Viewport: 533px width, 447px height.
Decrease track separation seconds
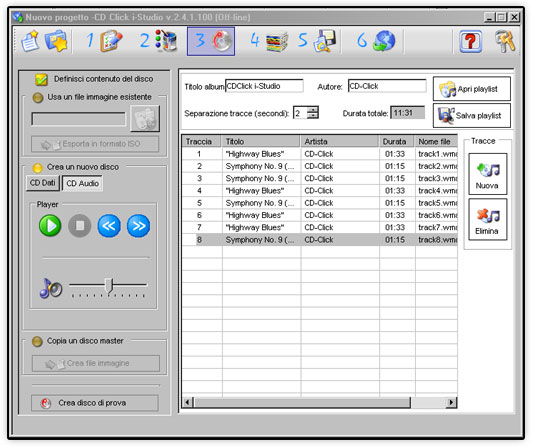coord(313,116)
